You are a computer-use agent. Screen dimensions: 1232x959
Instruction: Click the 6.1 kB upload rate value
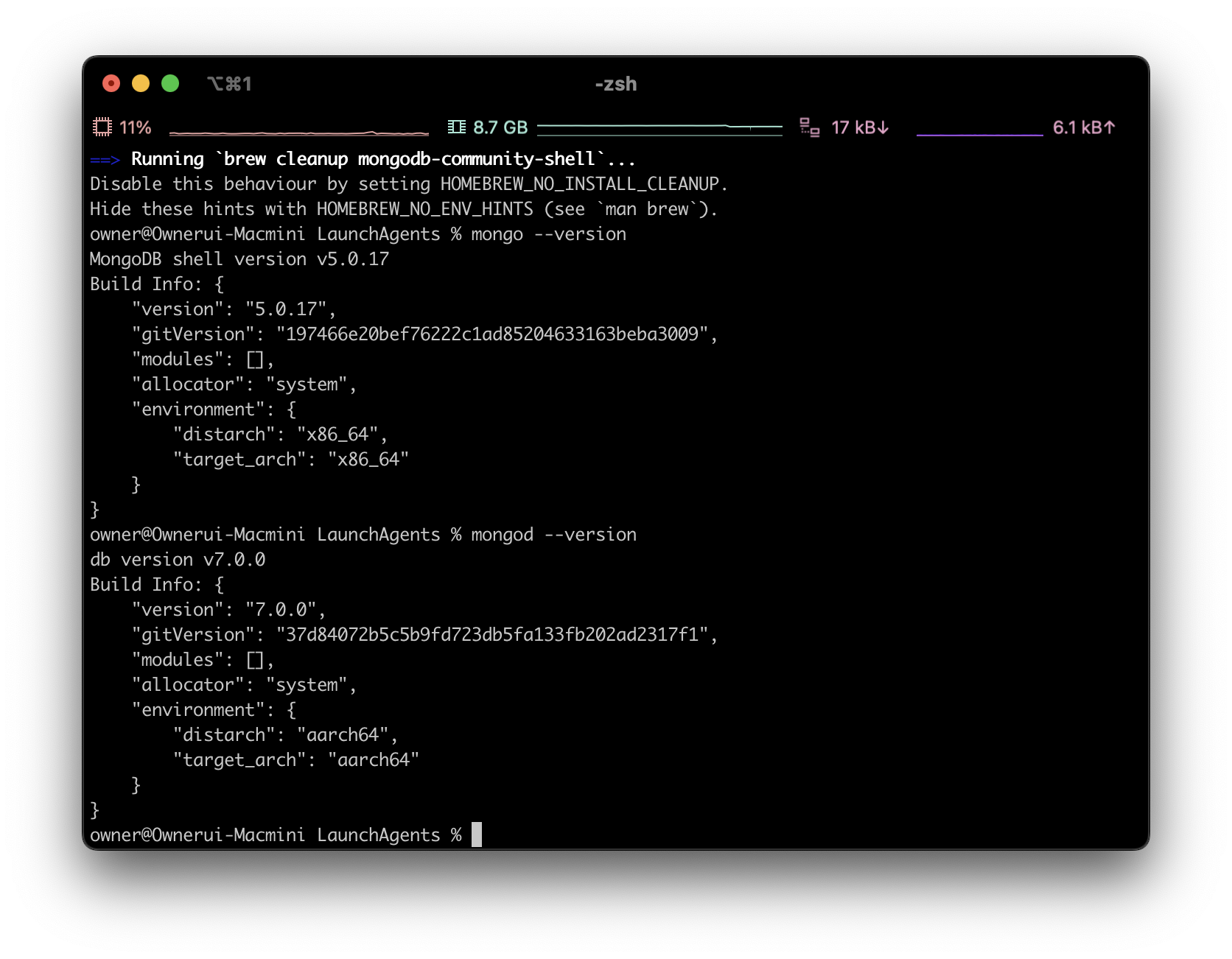pos(1084,127)
